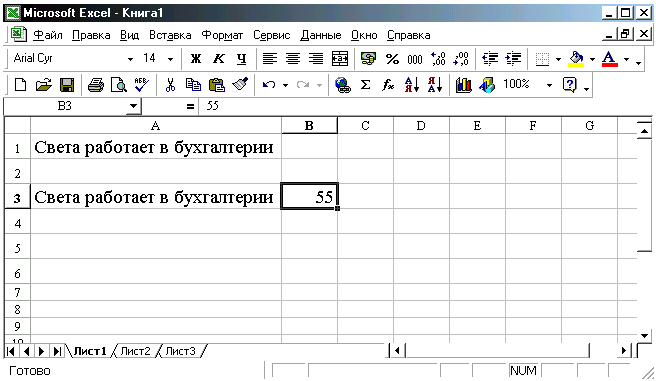Apply borders button
This screenshot has width=656, height=381.
click(542, 59)
